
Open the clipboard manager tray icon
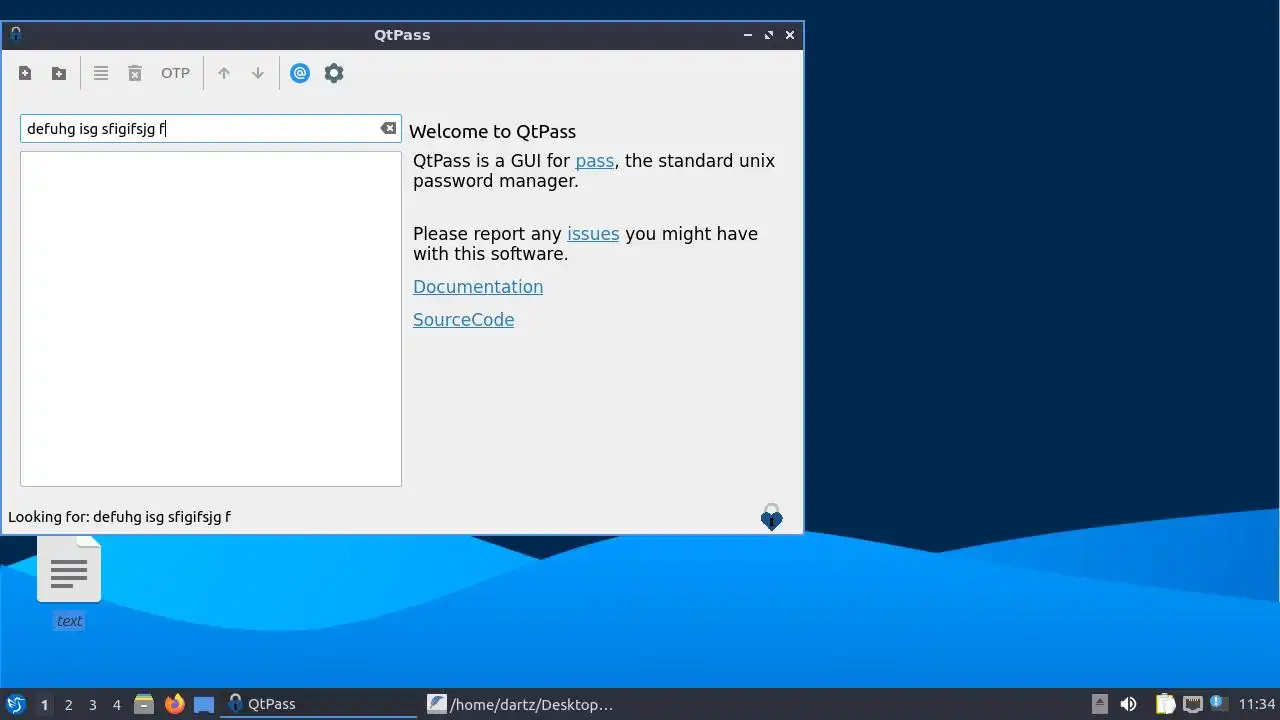(x=1165, y=704)
